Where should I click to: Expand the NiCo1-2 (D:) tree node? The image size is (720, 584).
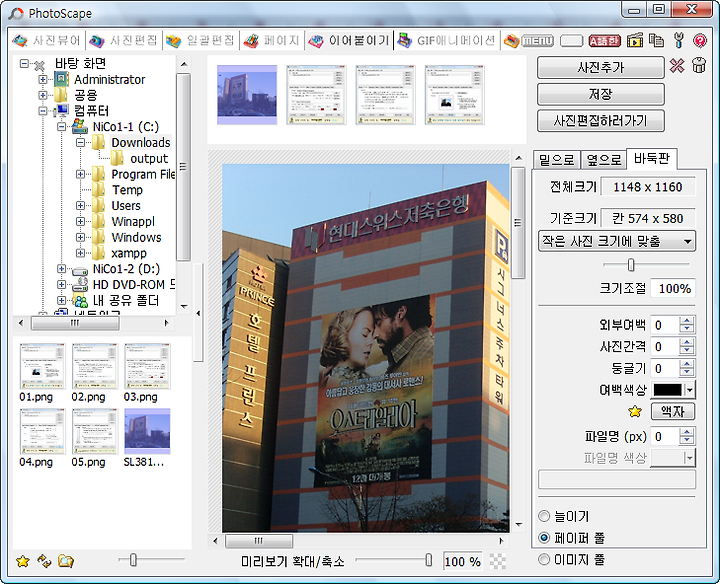pyautogui.click(x=62, y=269)
